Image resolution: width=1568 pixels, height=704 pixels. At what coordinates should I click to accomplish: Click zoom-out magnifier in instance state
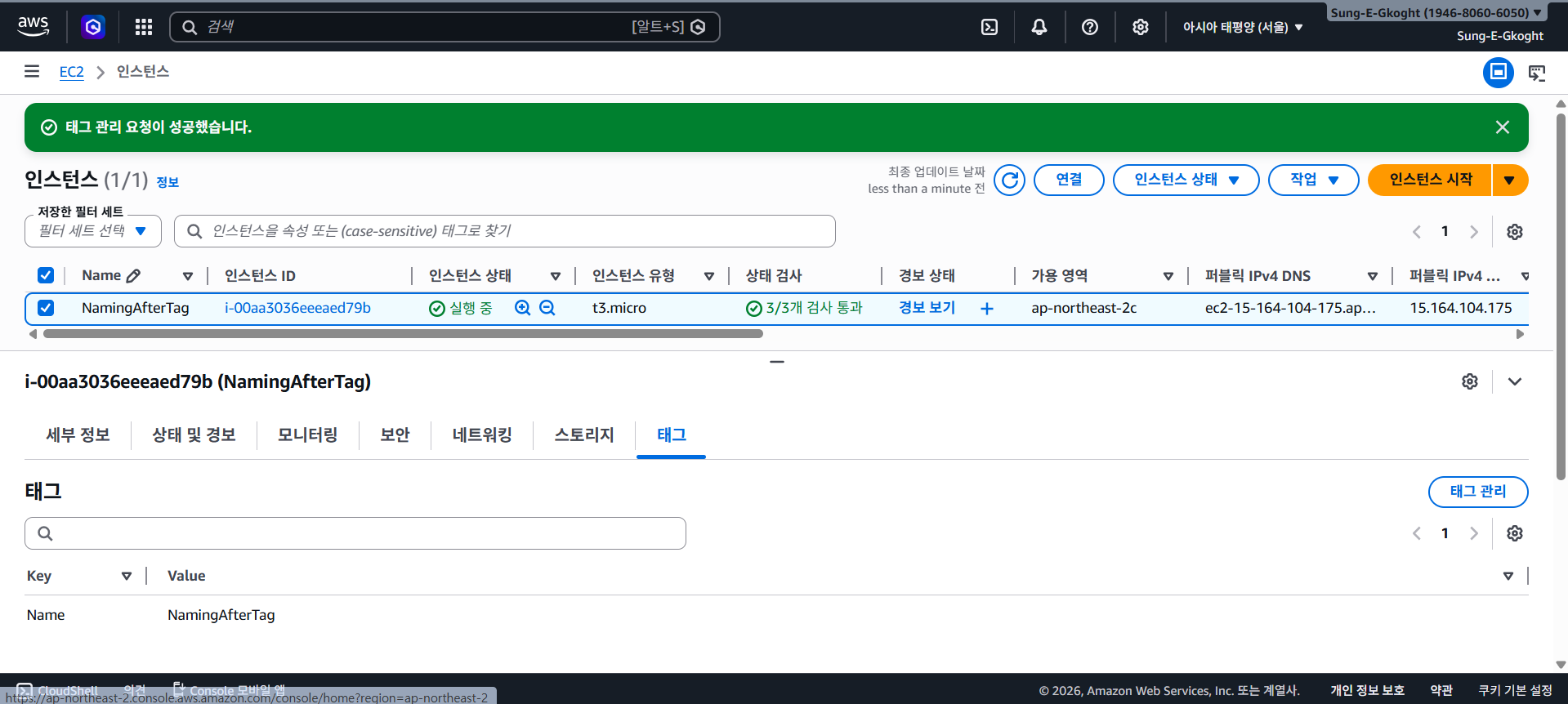tap(547, 308)
